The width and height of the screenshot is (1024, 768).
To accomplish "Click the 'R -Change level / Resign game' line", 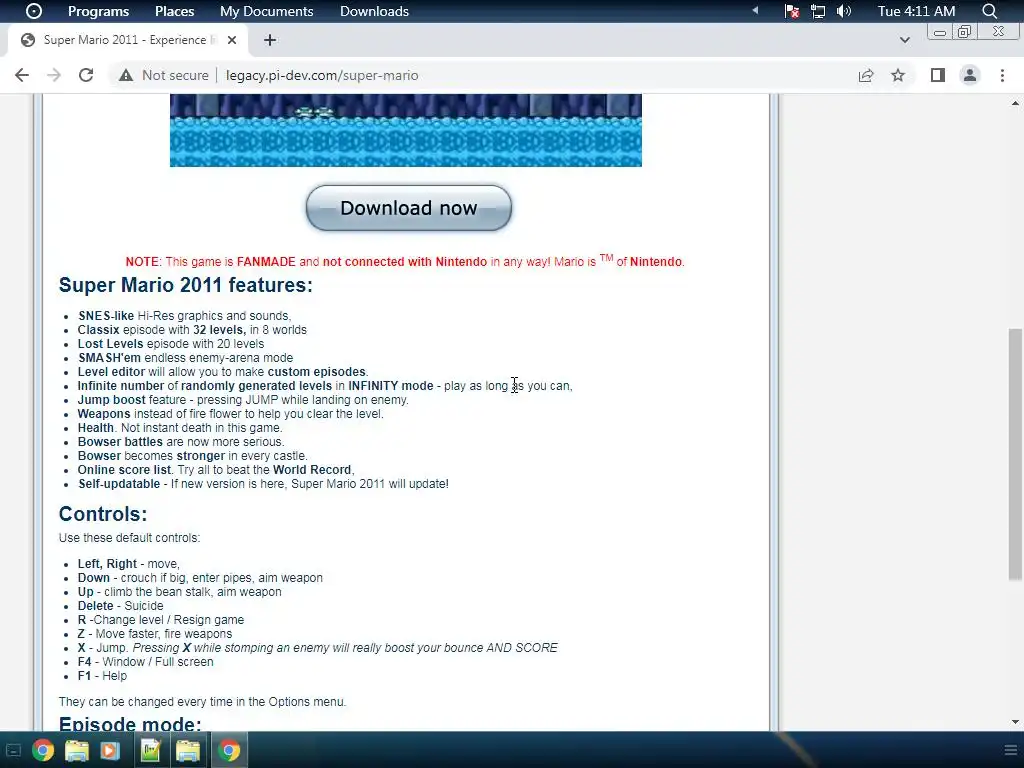I will 161,620.
